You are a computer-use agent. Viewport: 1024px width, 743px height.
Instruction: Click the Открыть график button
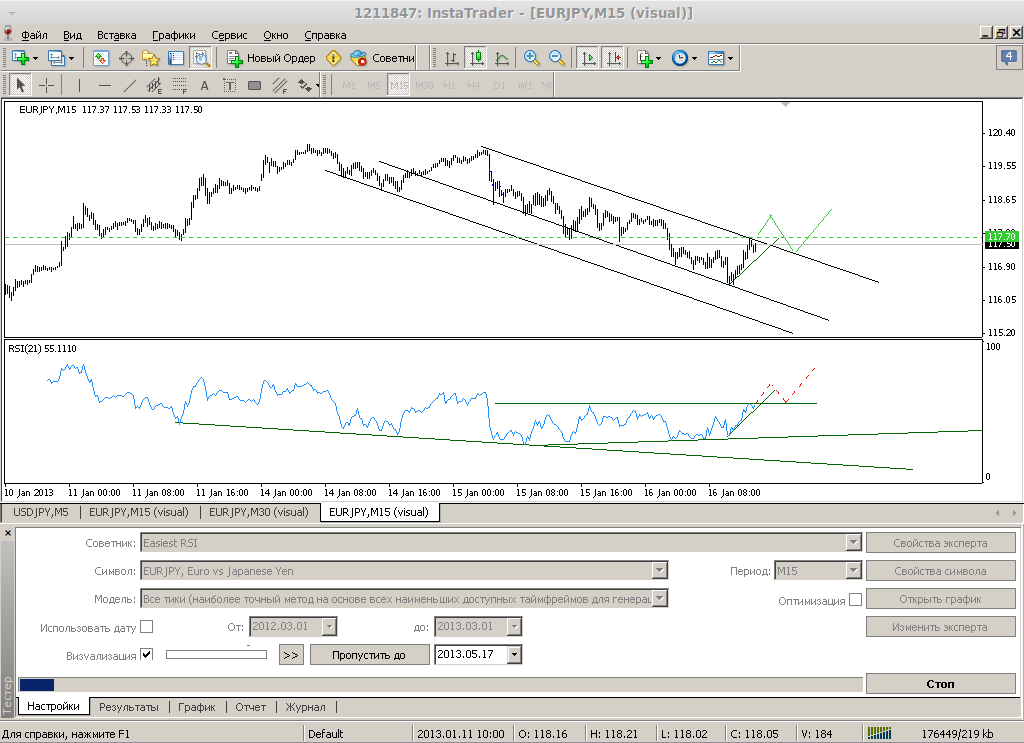(x=940, y=599)
